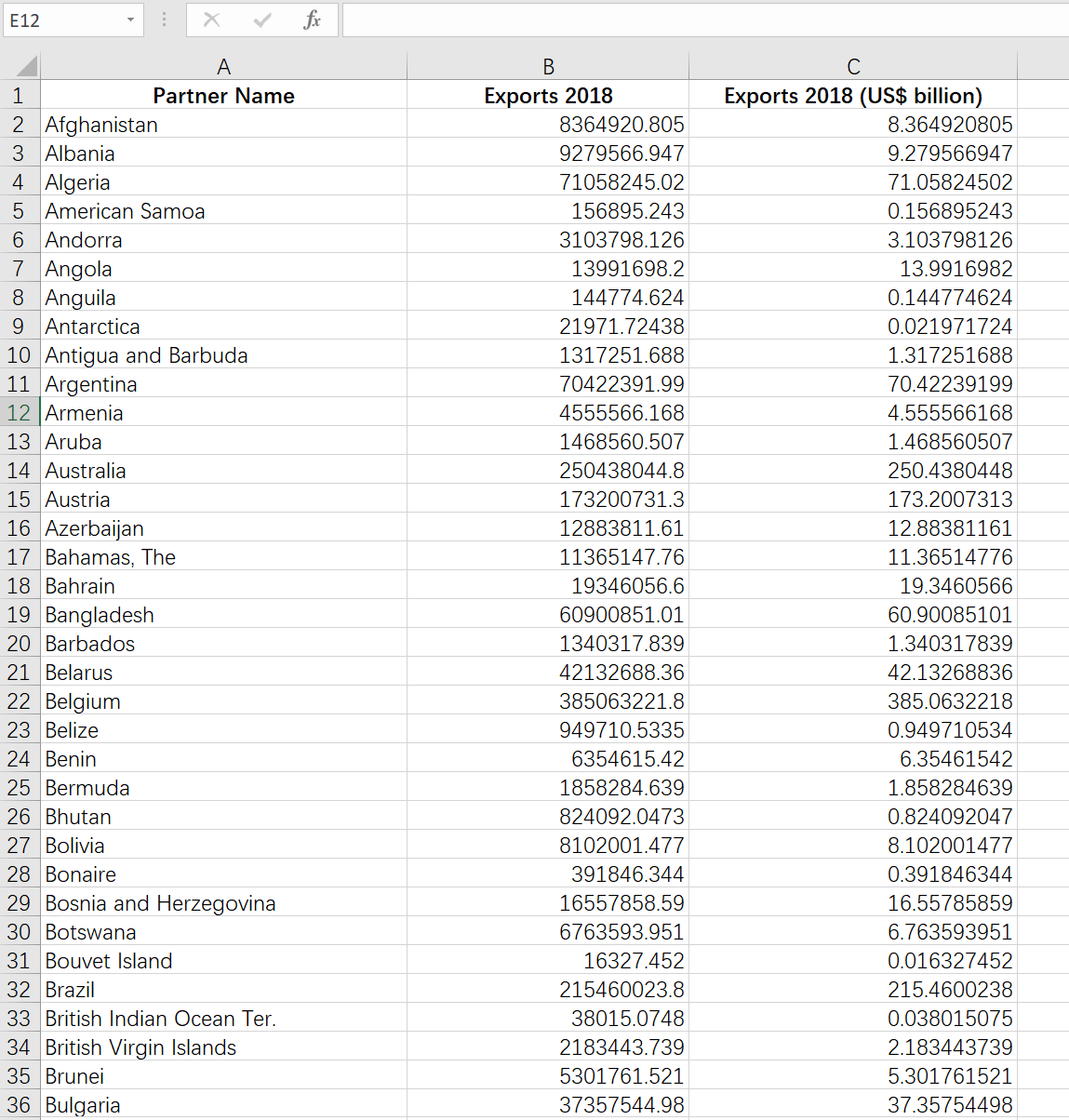Select column C header
1069x1120 pixels.
coord(853,66)
